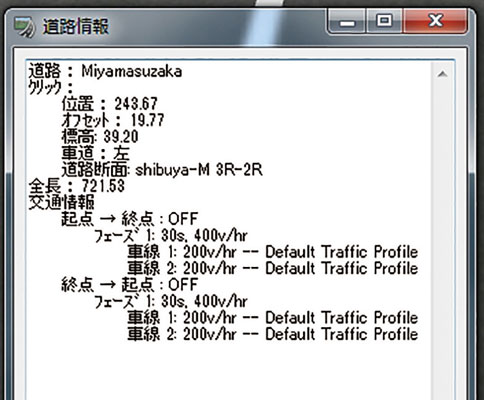Minimize the 道路情報 window

pyautogui.click(x=348, y=21)
